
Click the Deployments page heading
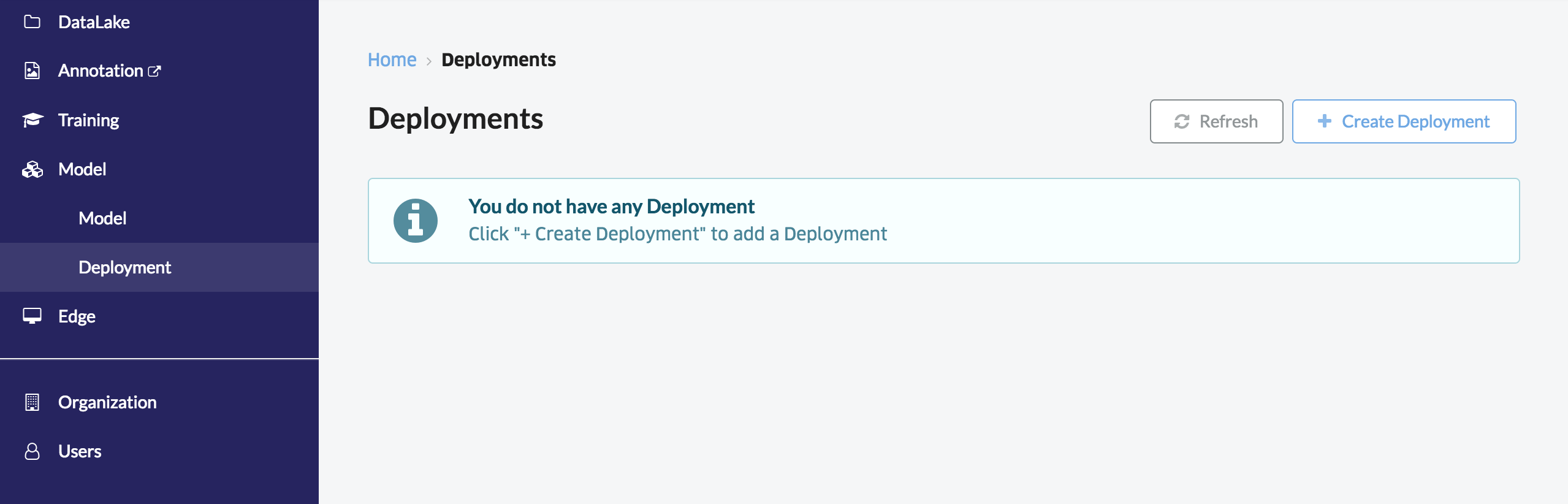coord(455,119)
